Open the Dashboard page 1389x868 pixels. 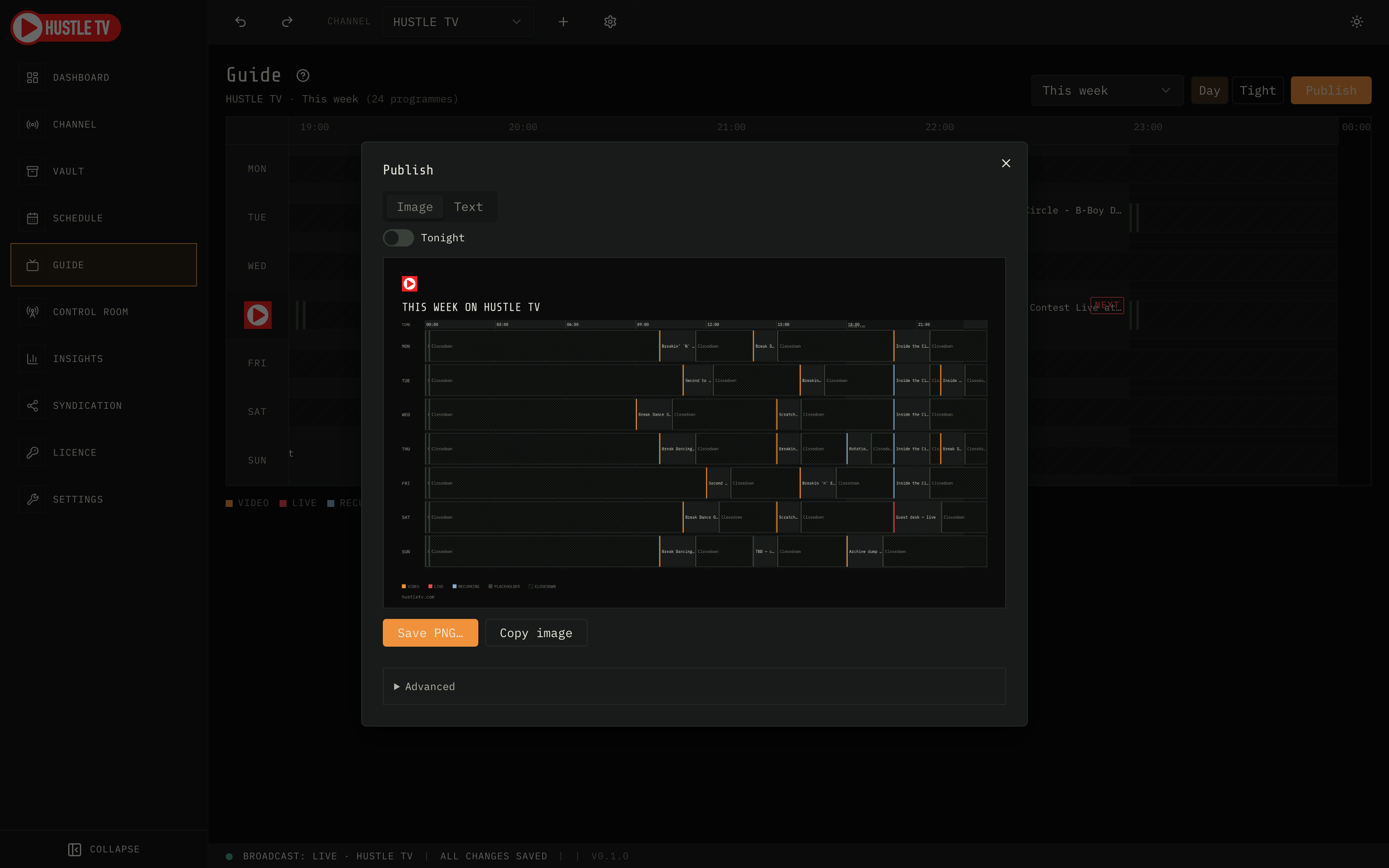click(x=103, y=78)
